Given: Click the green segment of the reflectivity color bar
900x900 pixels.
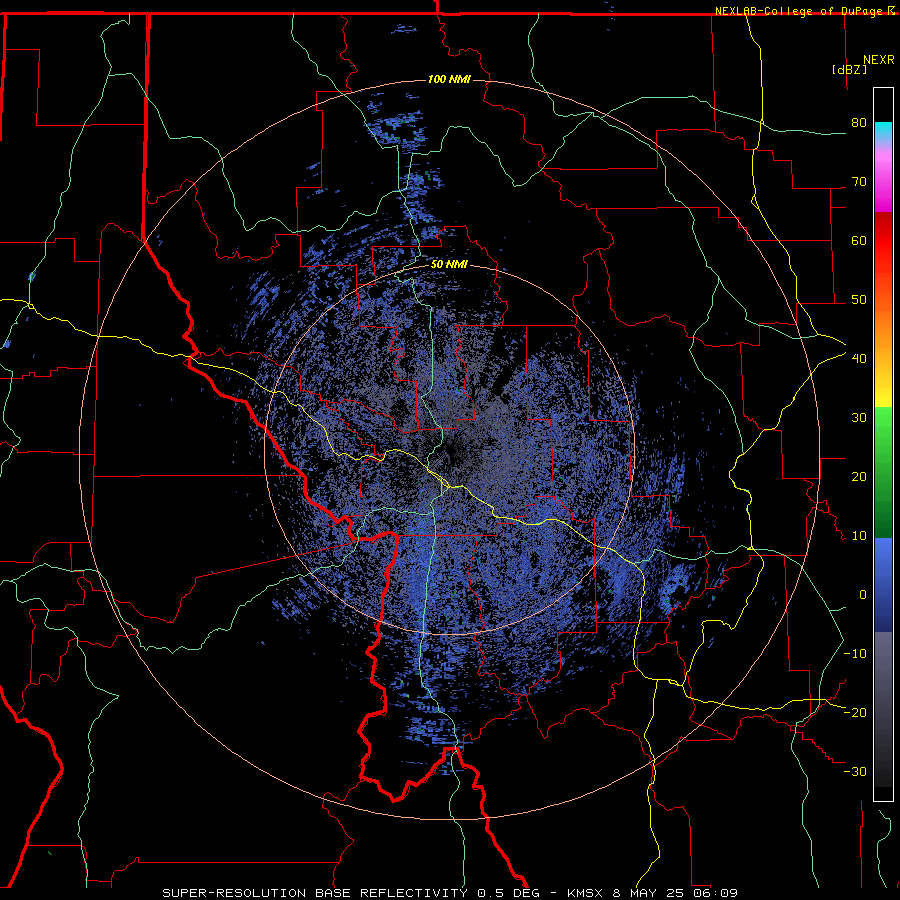Looking at the screenshot, I should tap(883, 472).
